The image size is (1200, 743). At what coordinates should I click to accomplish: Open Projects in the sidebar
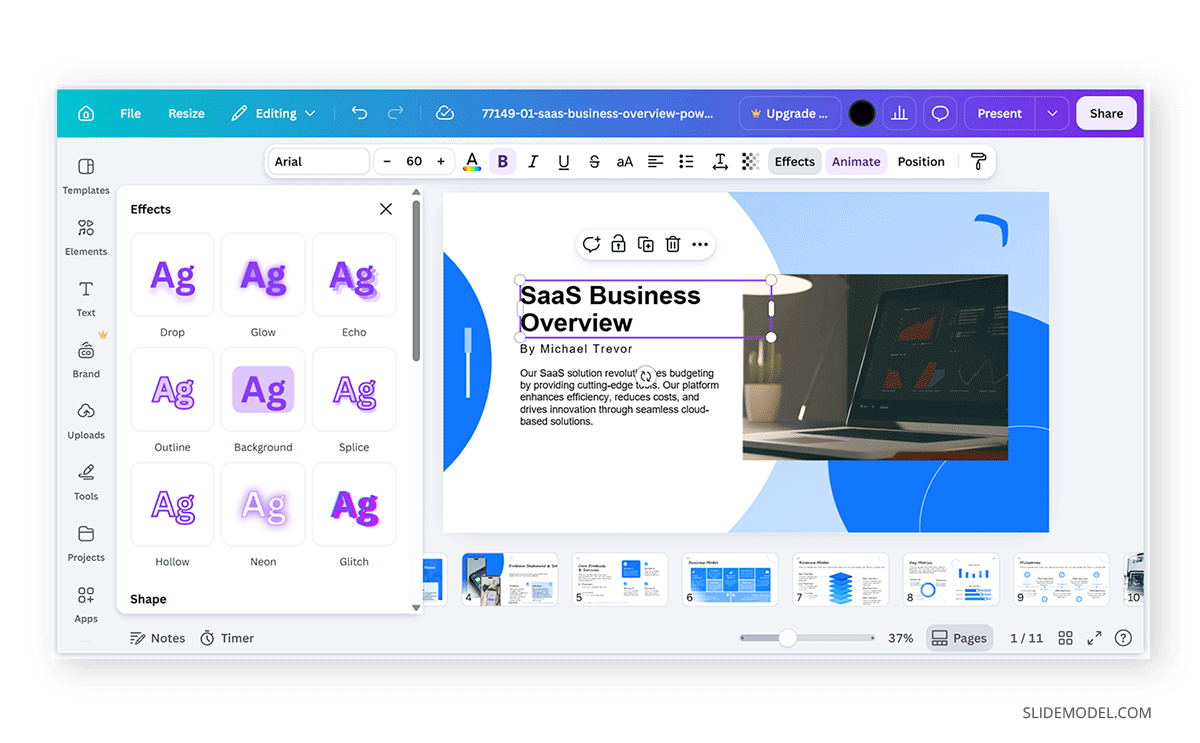(86, 543)
